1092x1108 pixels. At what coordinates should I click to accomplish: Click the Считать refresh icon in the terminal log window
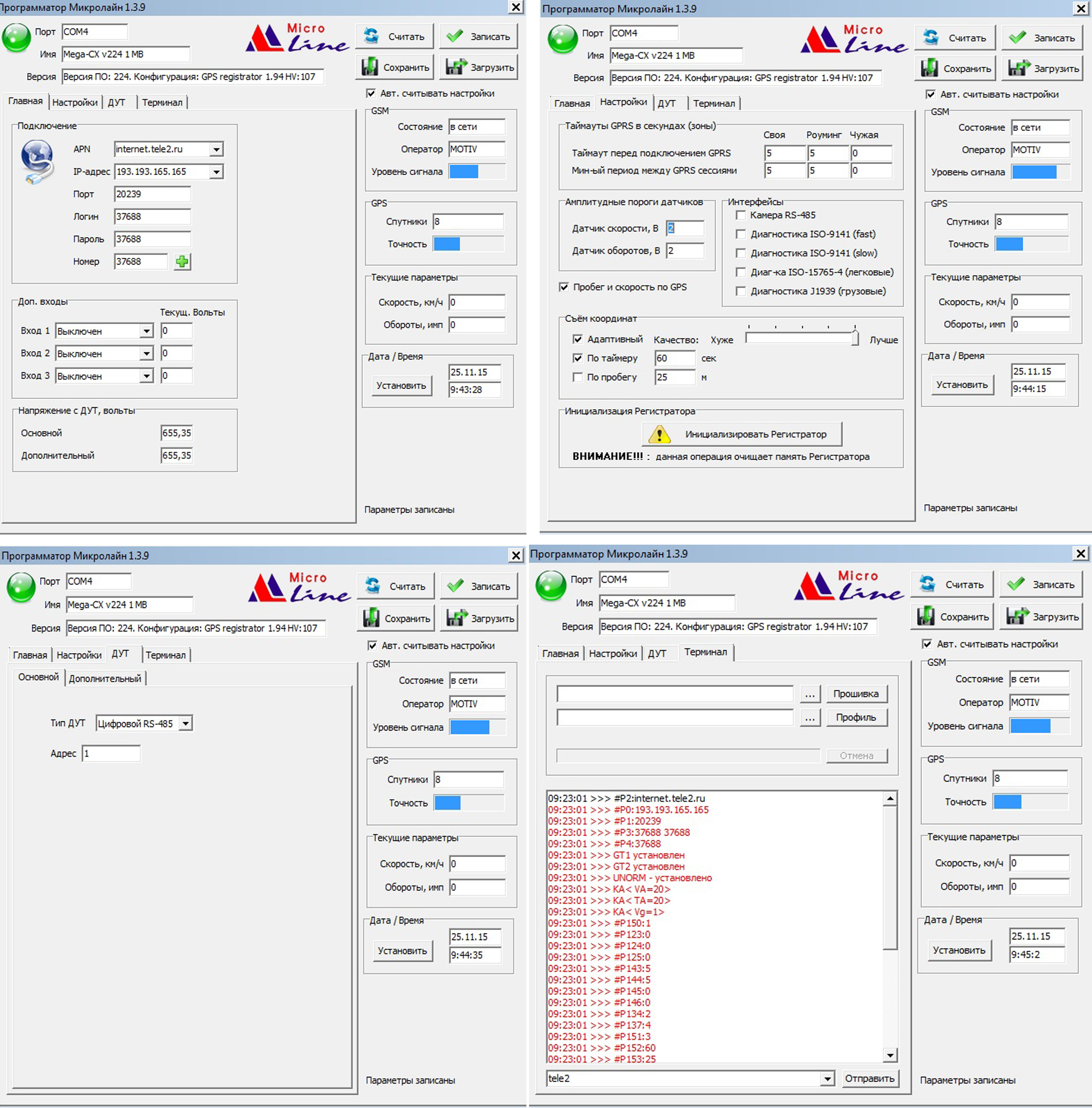[x=927, y=584]
